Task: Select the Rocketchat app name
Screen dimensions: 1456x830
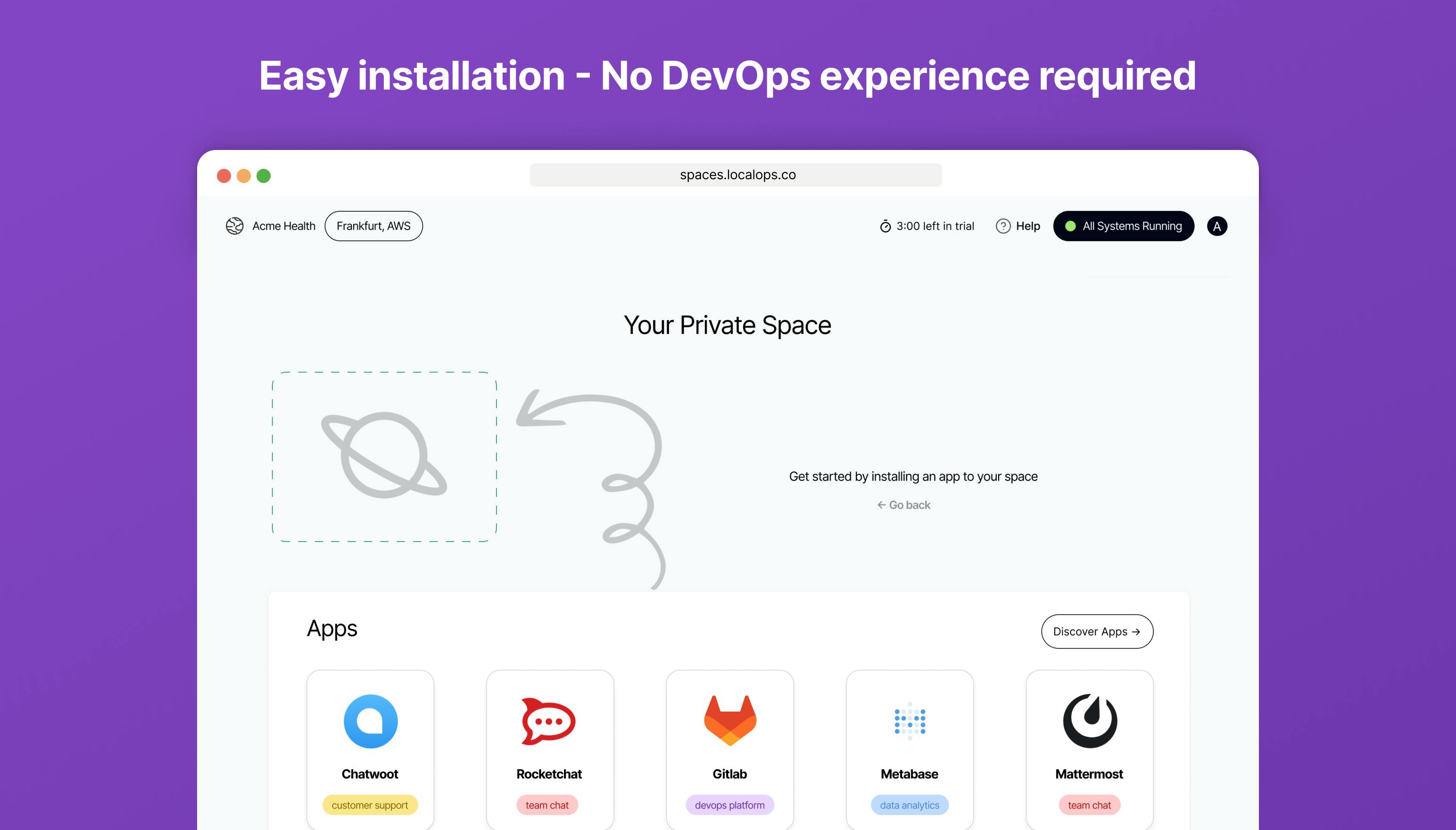Action: tap(549, 774)
